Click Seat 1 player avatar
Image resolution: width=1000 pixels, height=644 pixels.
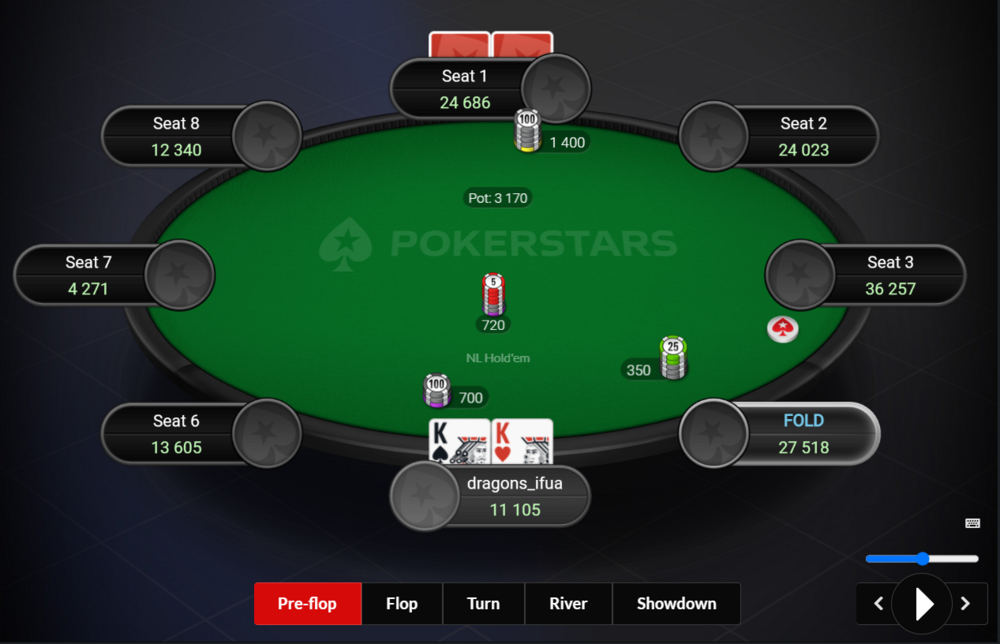[556, 89]
